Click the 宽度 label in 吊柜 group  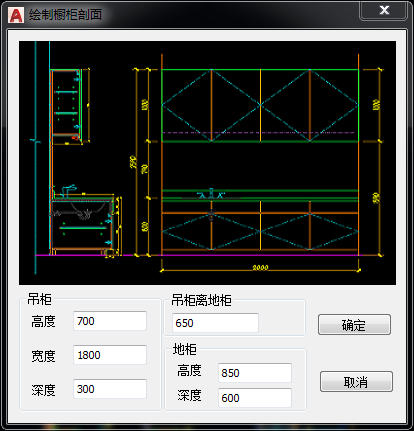click(43, 356)
